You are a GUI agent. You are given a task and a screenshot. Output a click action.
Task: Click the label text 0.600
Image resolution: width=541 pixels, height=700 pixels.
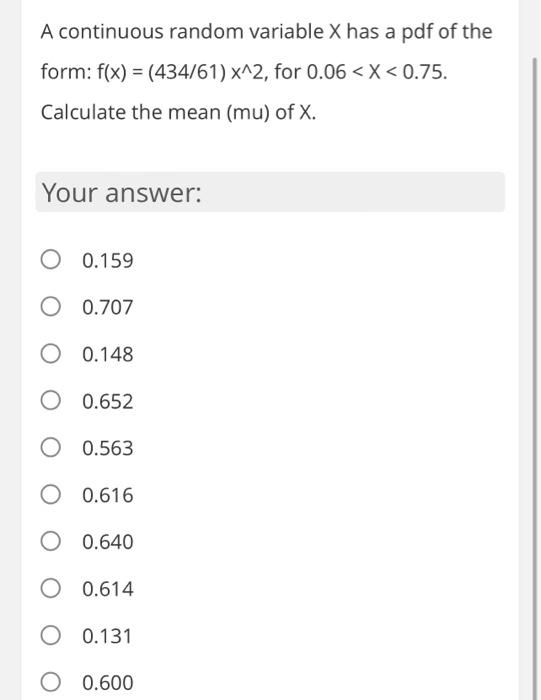tap(108, 683)
